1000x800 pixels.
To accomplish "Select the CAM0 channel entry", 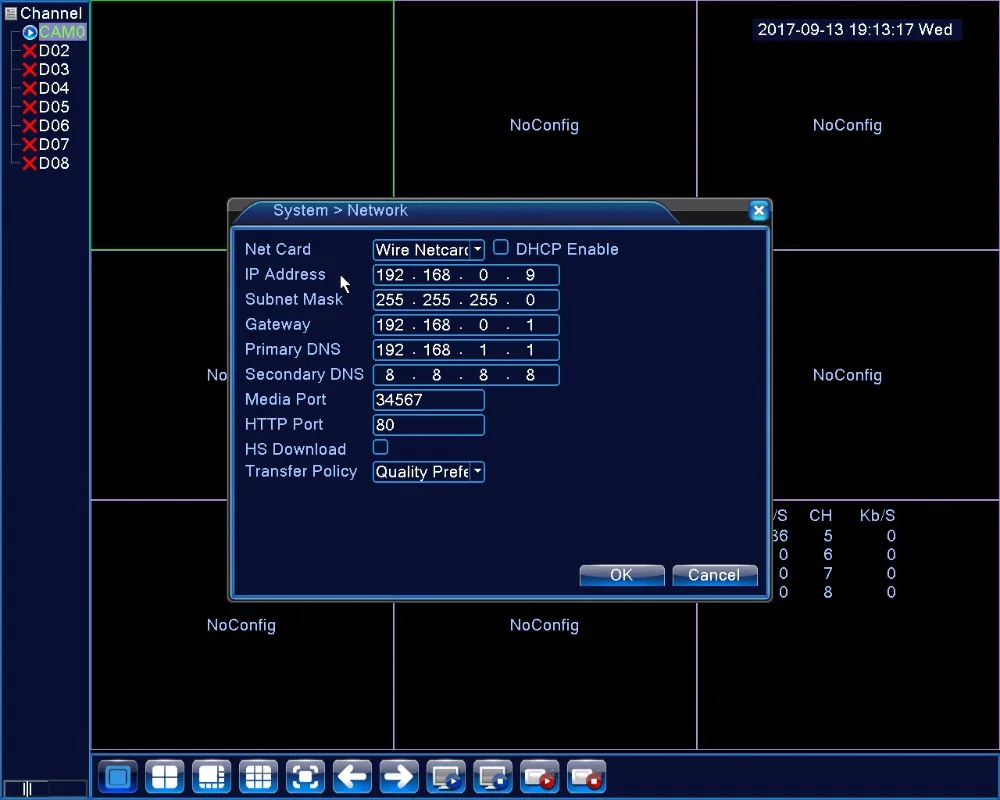I will point(62,32).
